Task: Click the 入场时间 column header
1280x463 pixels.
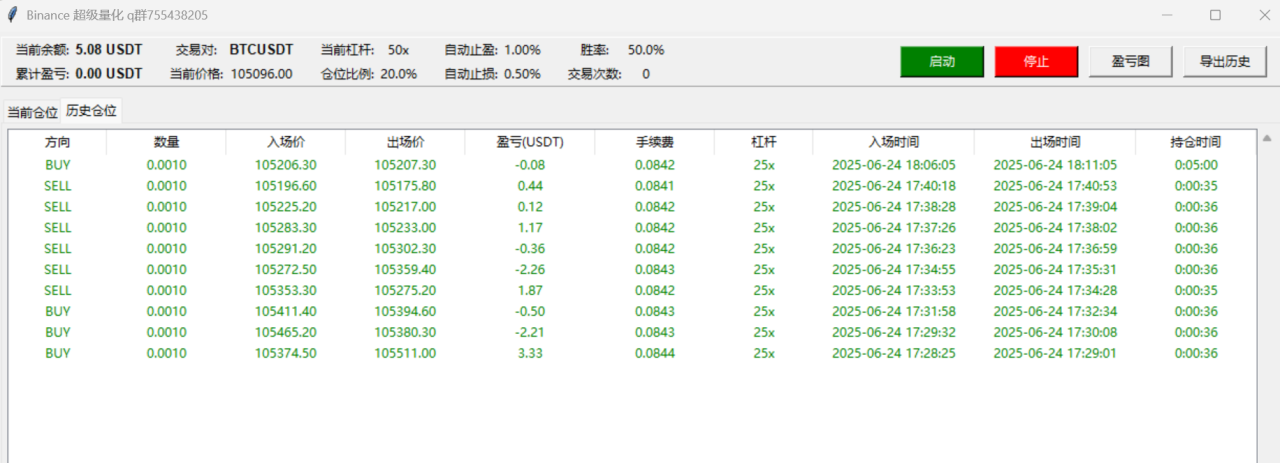Action: [x=893, y=143]
